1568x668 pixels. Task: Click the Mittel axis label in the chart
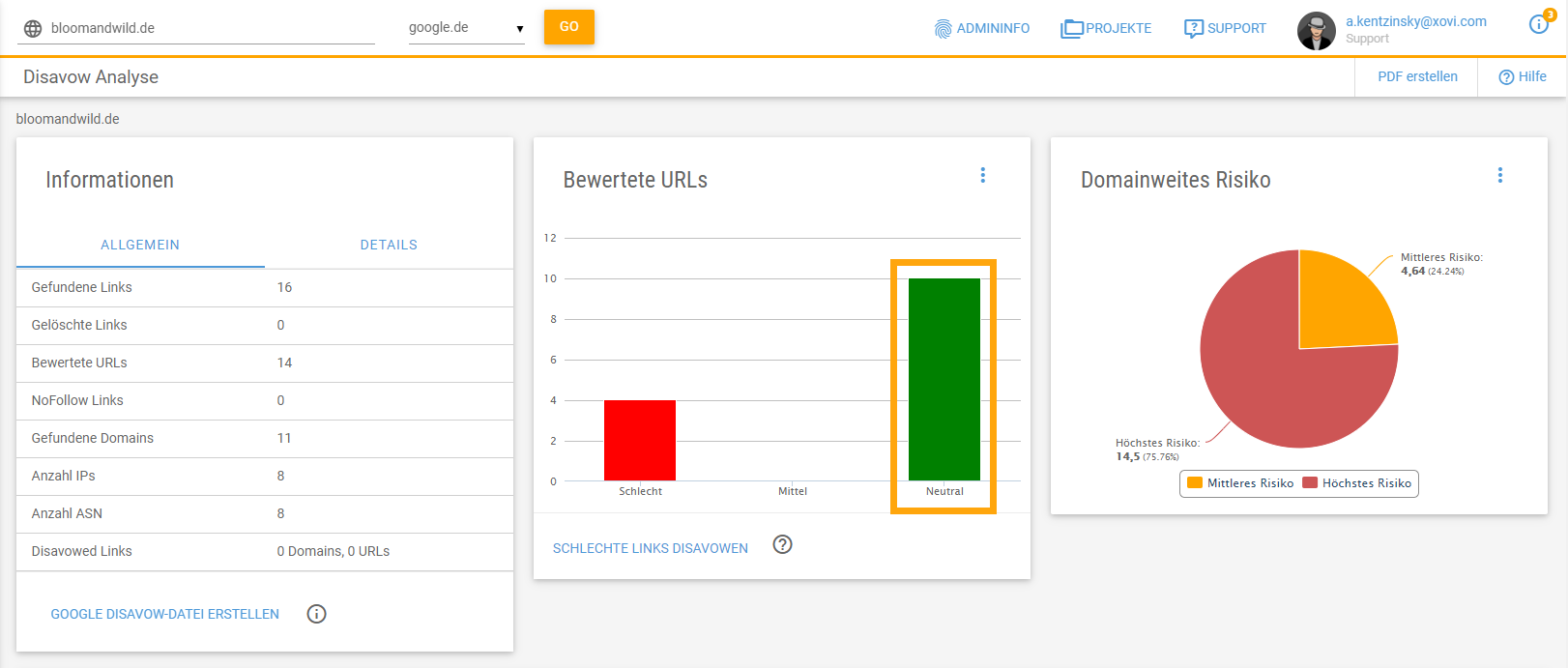pos(793,491)
